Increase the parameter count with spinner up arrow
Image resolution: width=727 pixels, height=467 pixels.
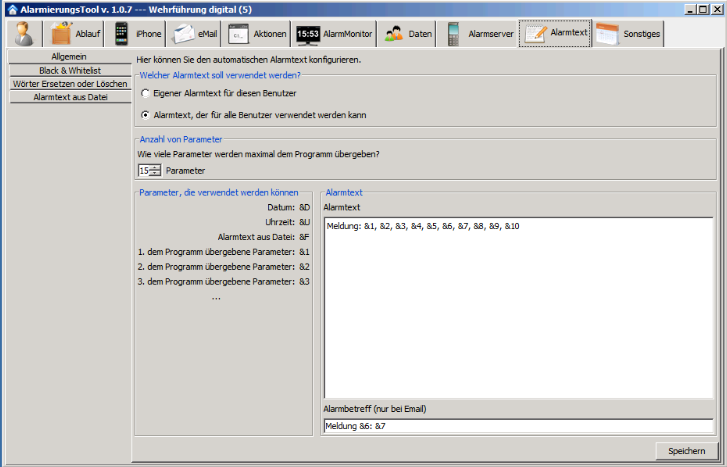point(155,167)
